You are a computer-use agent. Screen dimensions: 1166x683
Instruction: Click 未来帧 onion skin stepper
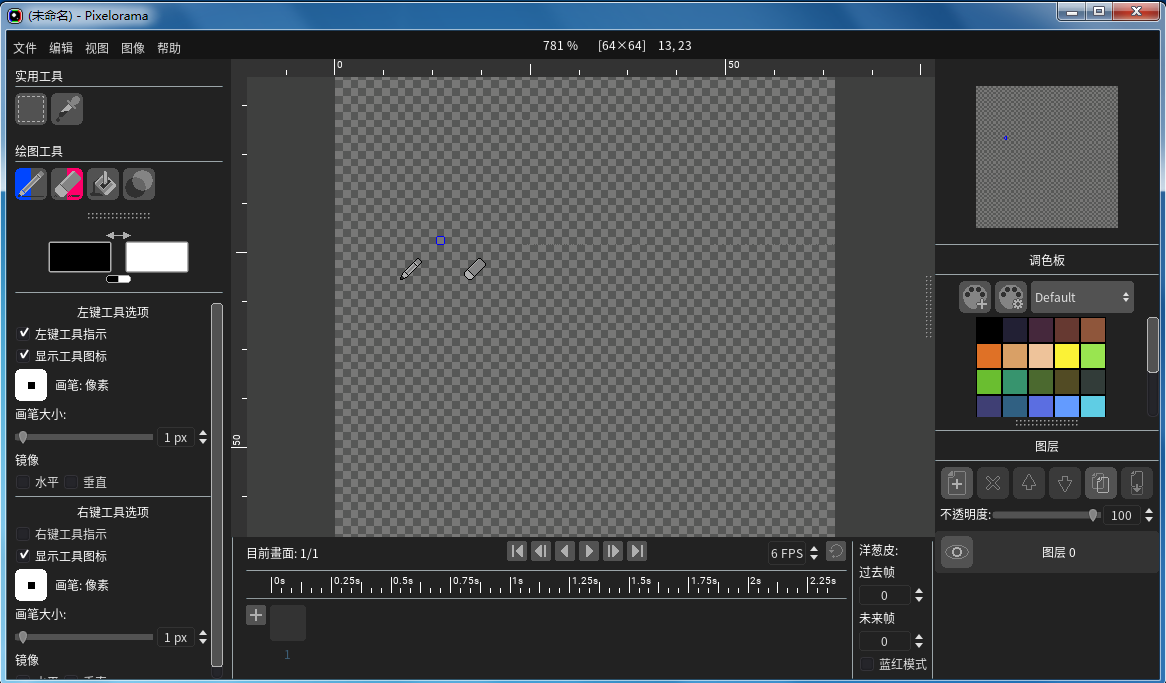[x=919, y=641]
